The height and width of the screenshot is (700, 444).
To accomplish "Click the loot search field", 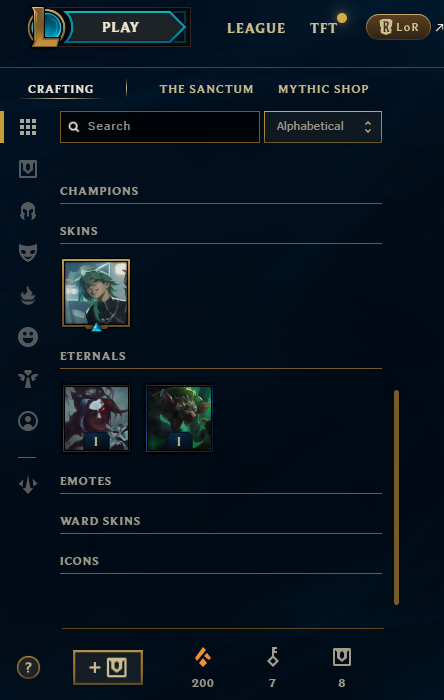I will [x=160, y=127].
